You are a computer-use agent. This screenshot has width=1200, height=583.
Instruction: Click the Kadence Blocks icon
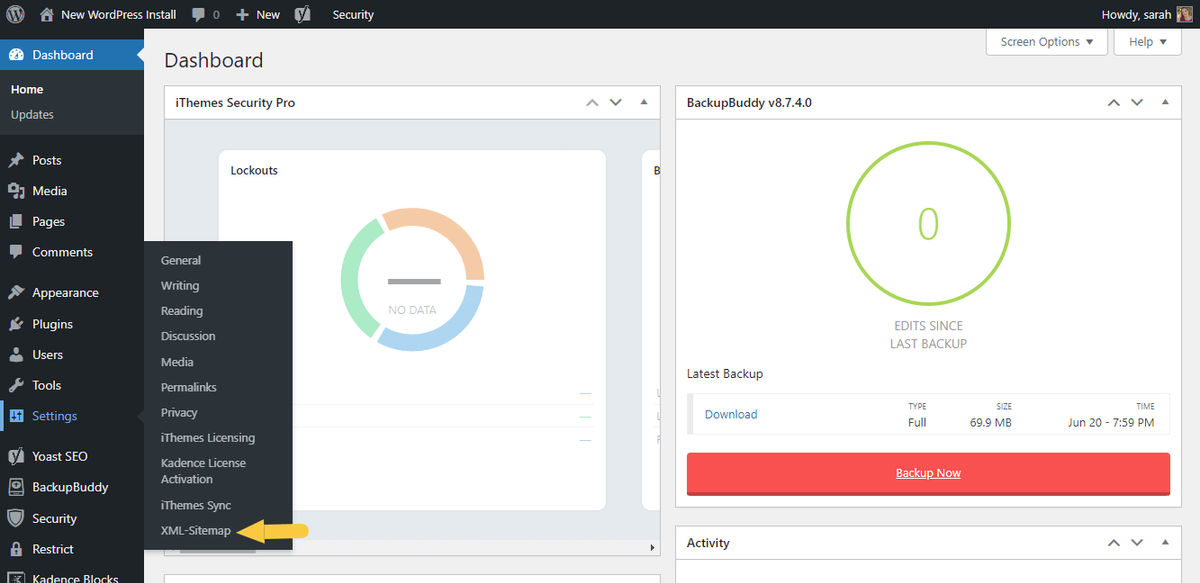[x=16, y=578]
